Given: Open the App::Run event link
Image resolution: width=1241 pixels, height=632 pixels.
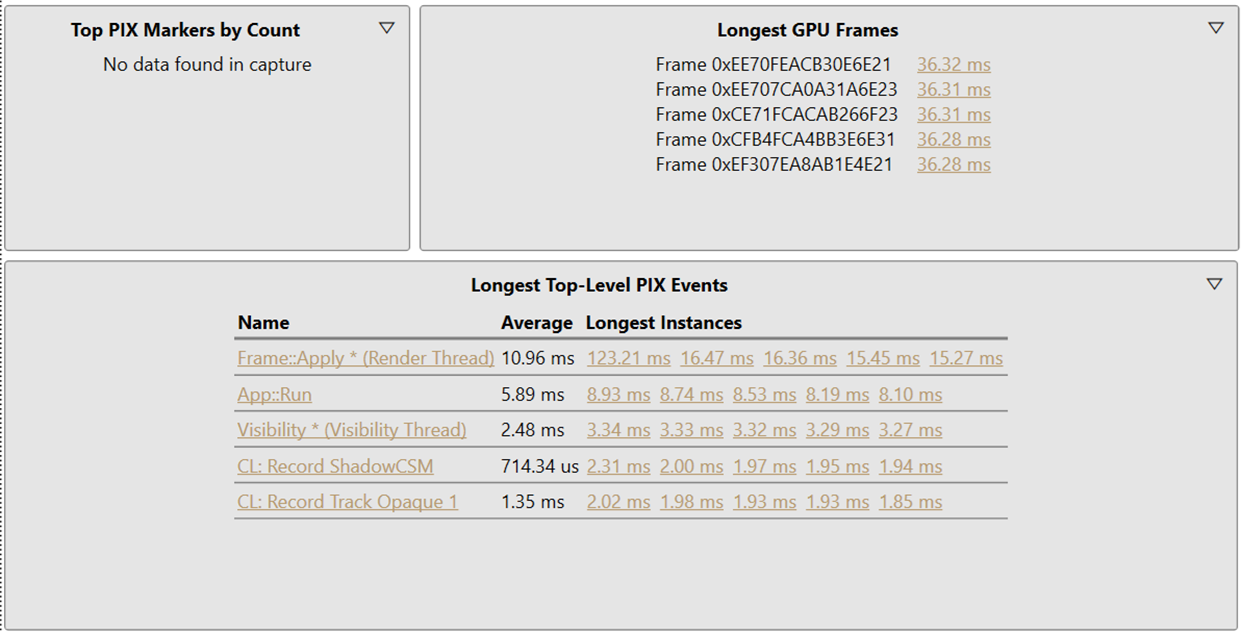Looking at the screenshot, I should pos(275,395).
